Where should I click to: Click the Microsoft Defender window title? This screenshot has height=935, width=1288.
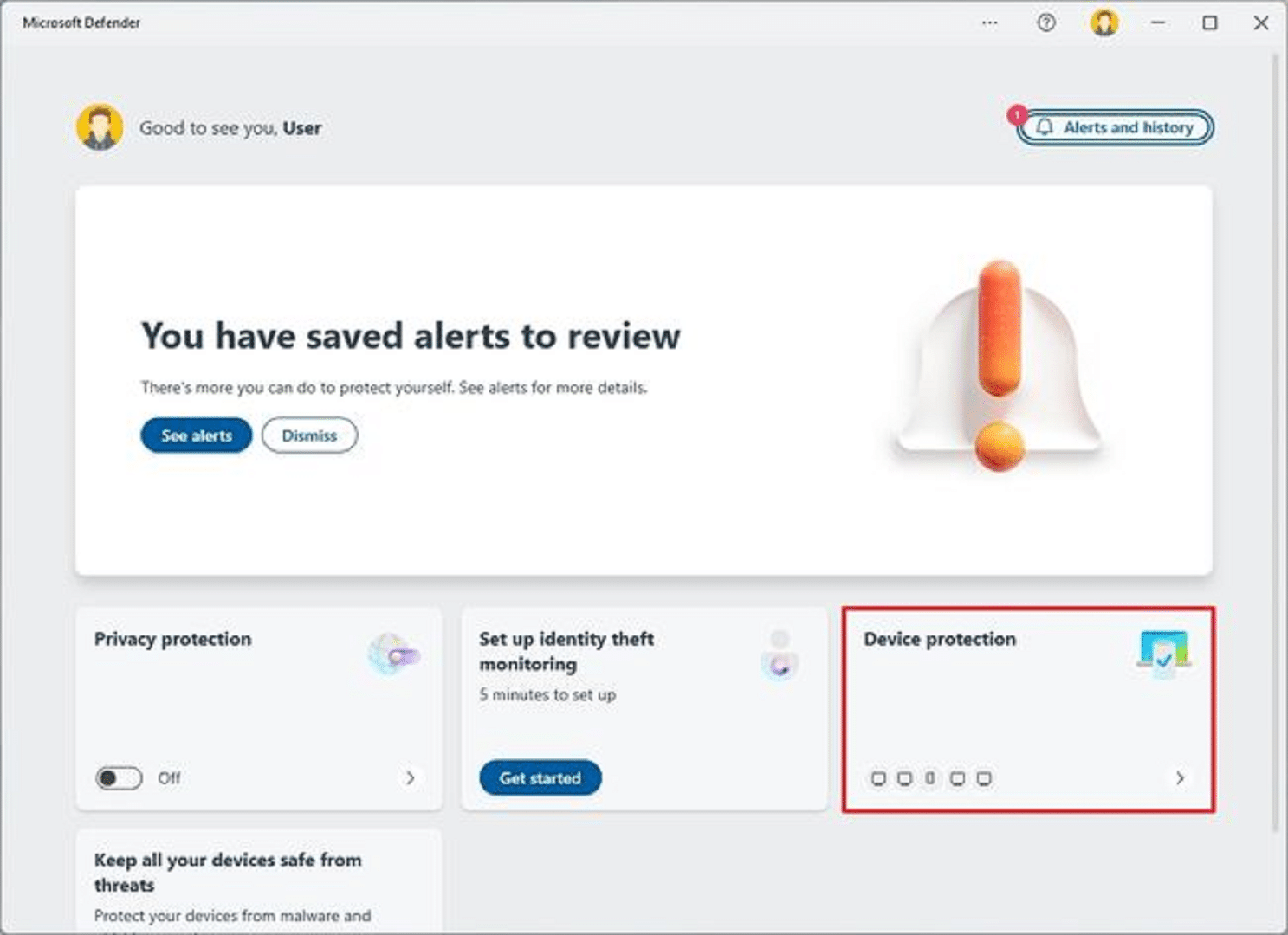point(81,23)
